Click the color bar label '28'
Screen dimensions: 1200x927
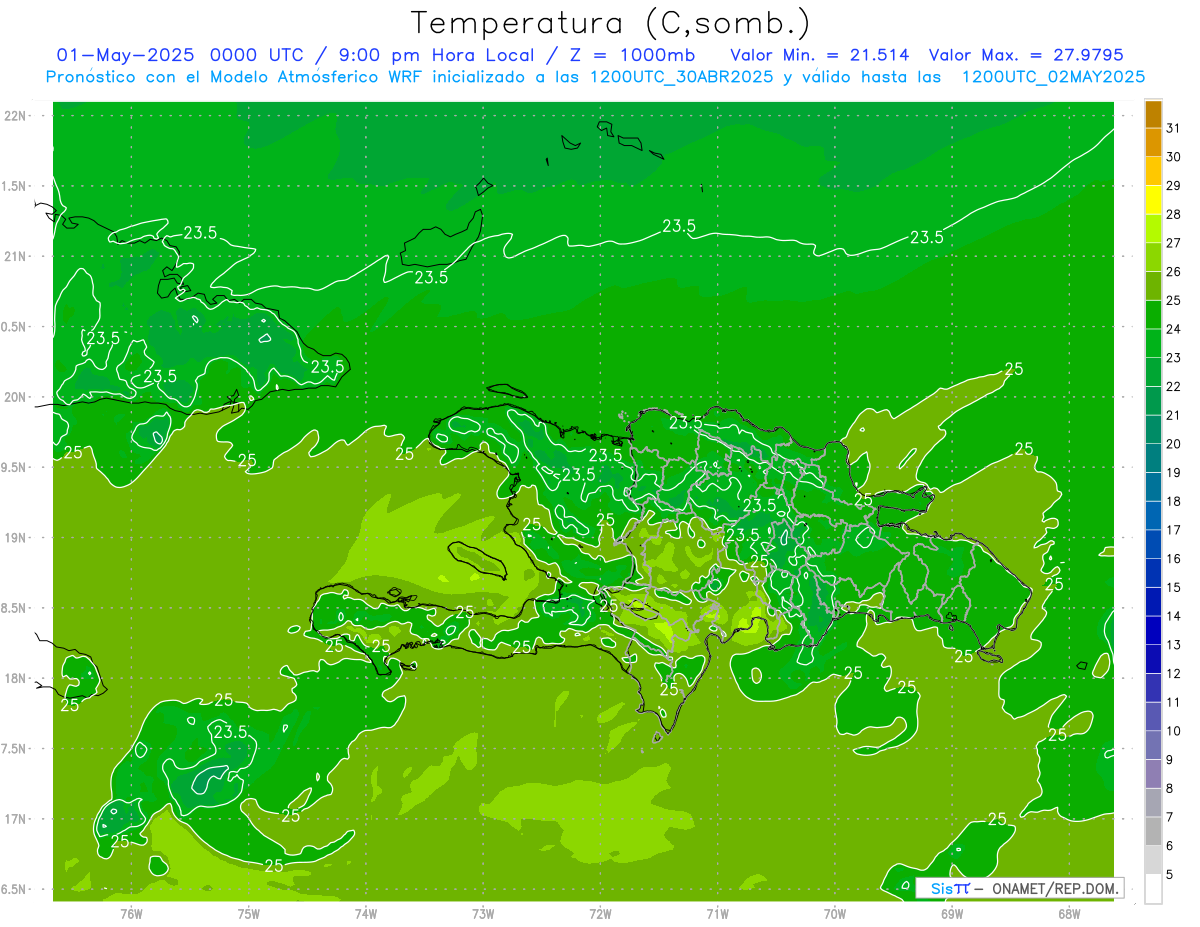tap(1174, 214)
